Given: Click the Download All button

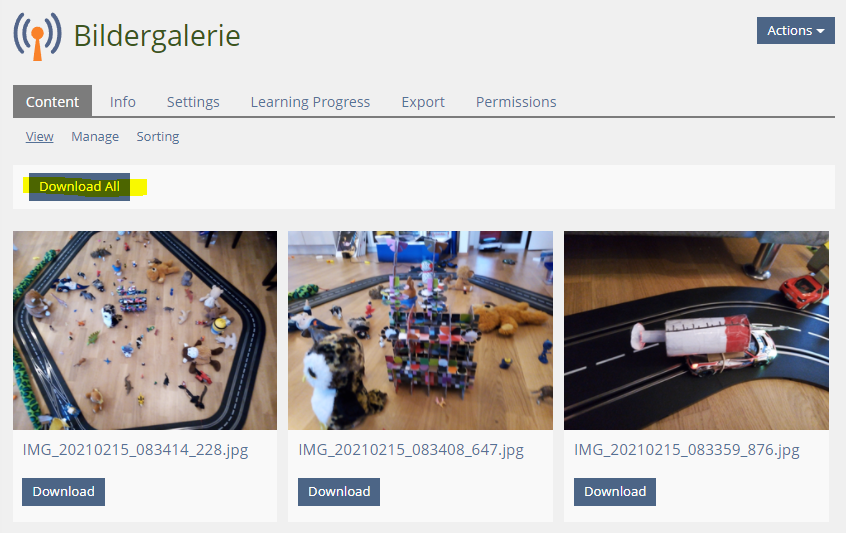Looking at the screenshot, I should (x=79, y=187).
